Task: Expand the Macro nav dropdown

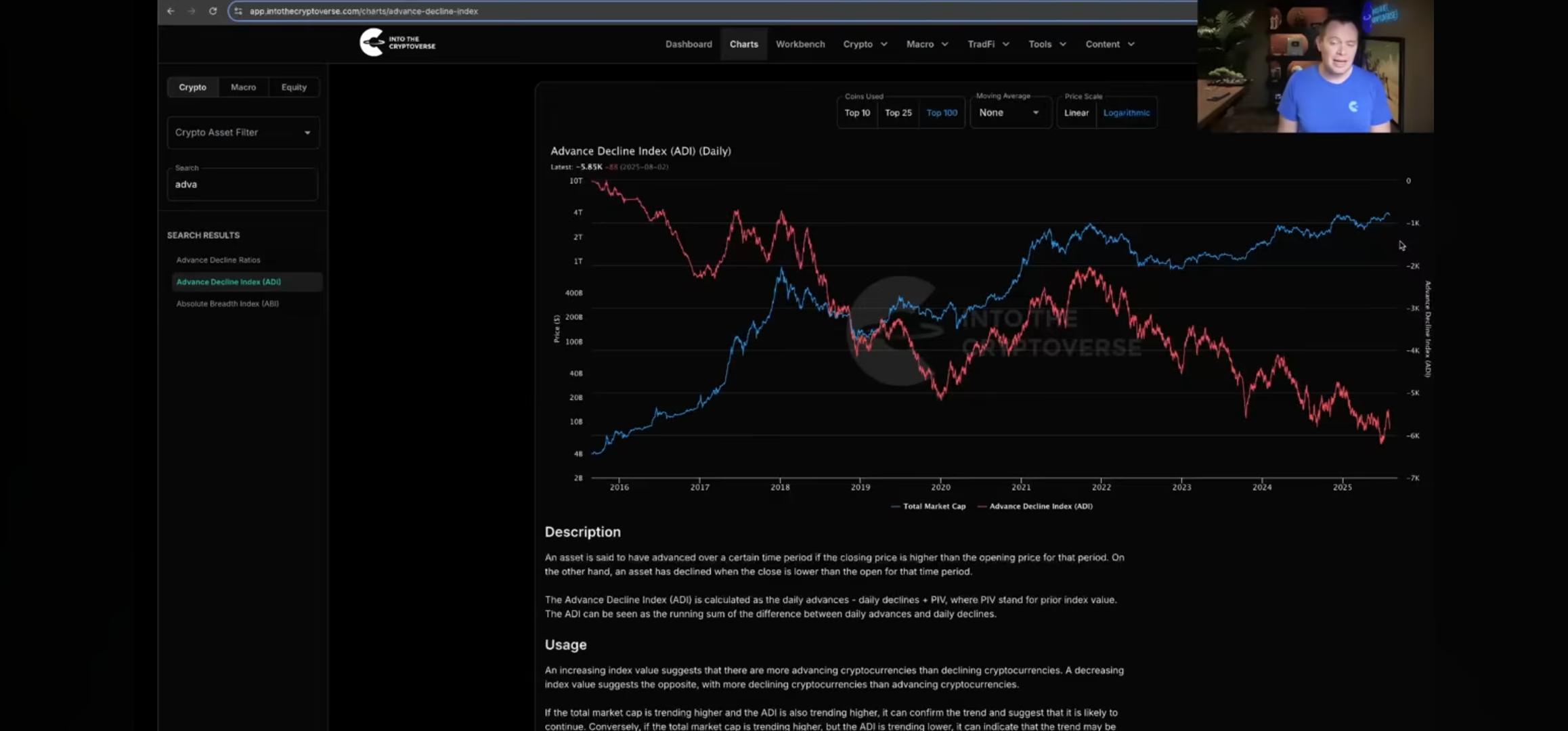Action: [927, 44]
